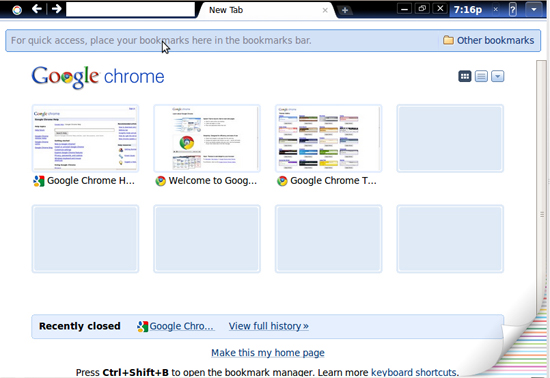
Task: Open help via the question mark icon
Action: coord(512,9)
